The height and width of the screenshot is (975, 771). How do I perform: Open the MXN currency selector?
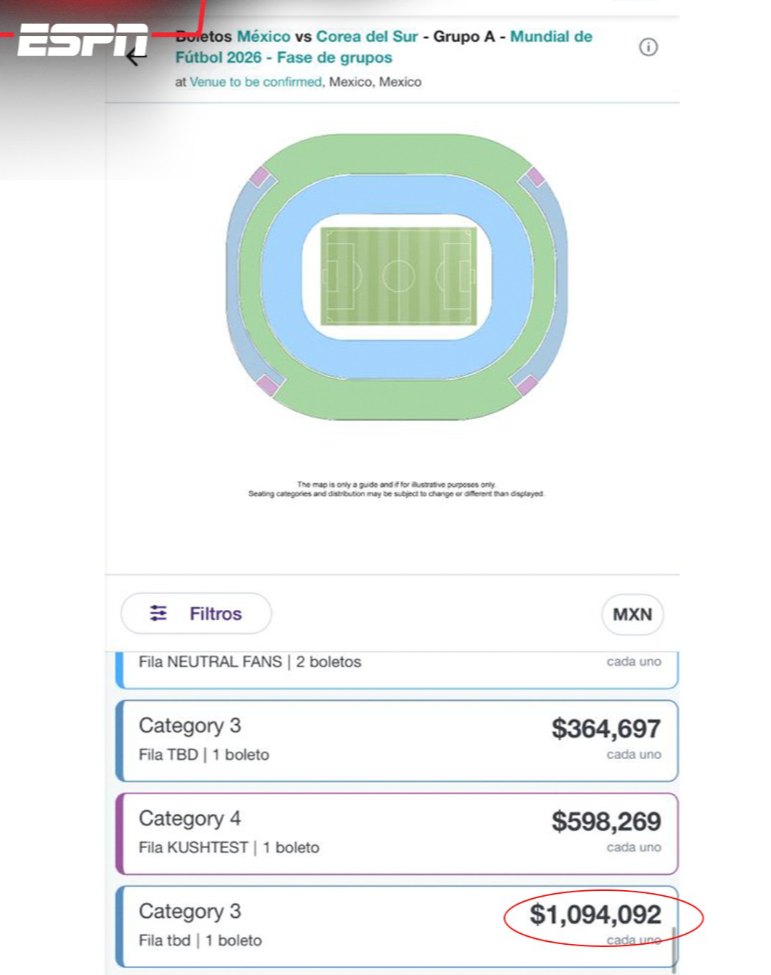[632, 614]
